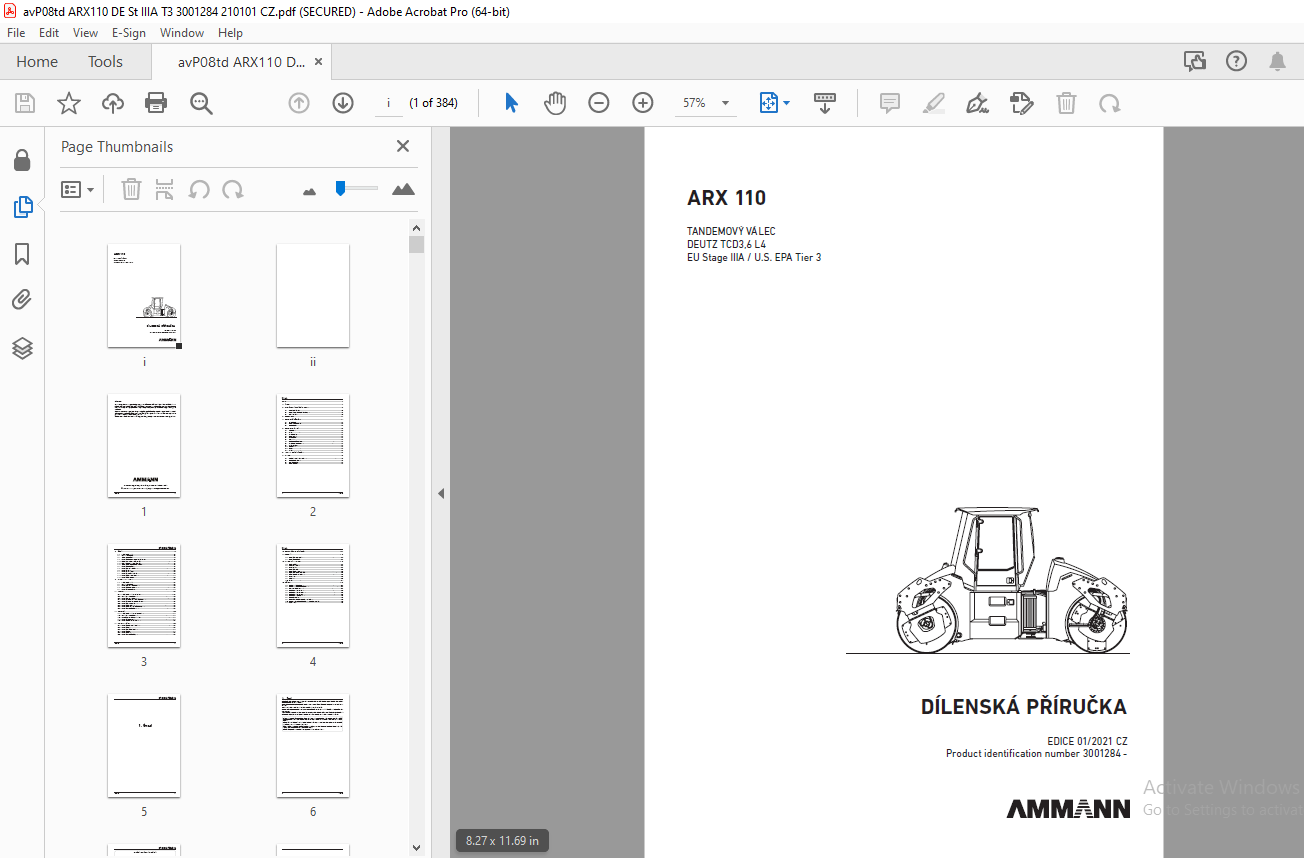The image size is (1304, 858).
Task: Close the avP08td ARX110 document tab
Action: tap(319, 62)
